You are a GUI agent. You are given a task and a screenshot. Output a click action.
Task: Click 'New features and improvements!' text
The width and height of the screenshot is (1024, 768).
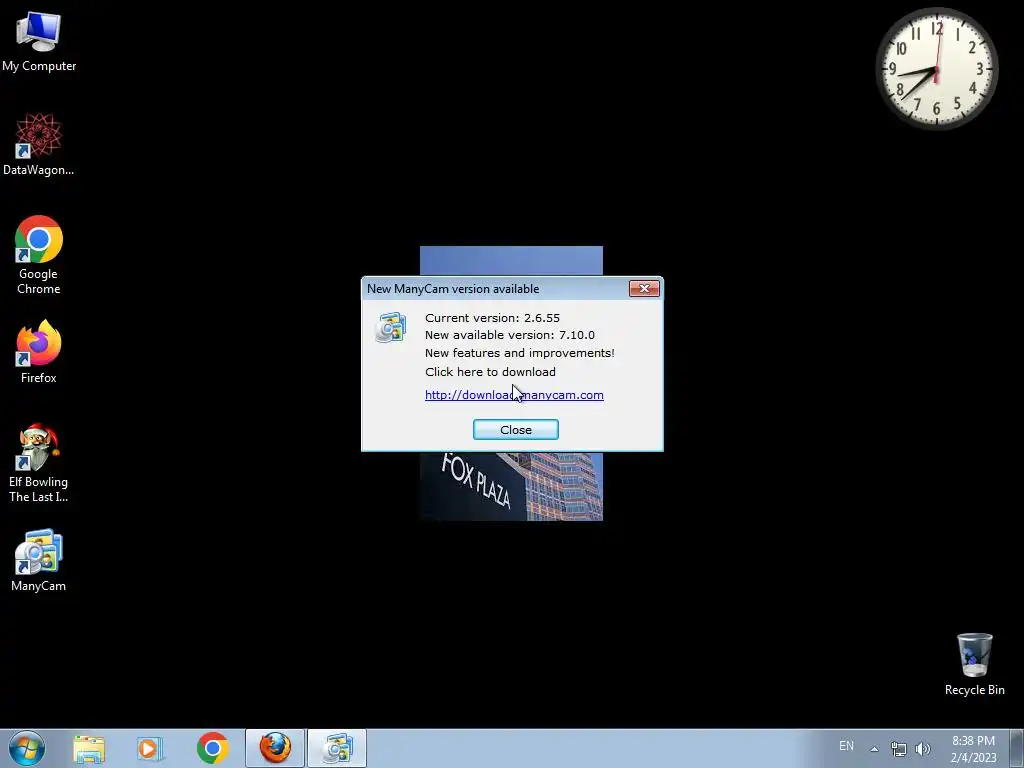[x=519, y=353]
